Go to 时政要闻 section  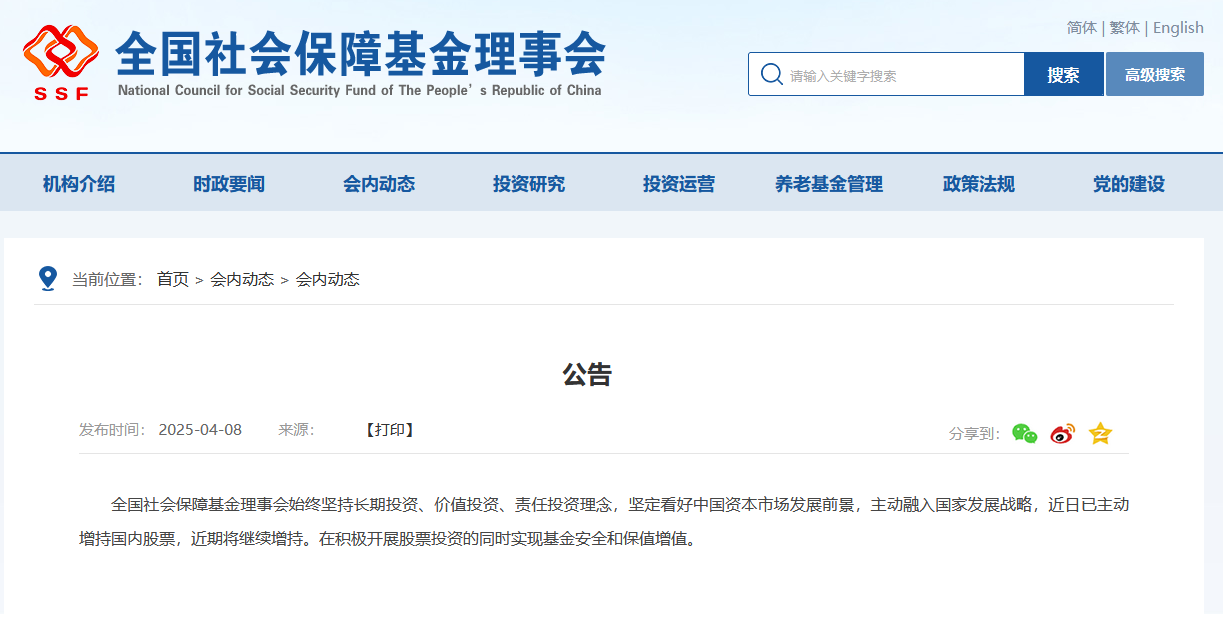(x=229, y=184)
